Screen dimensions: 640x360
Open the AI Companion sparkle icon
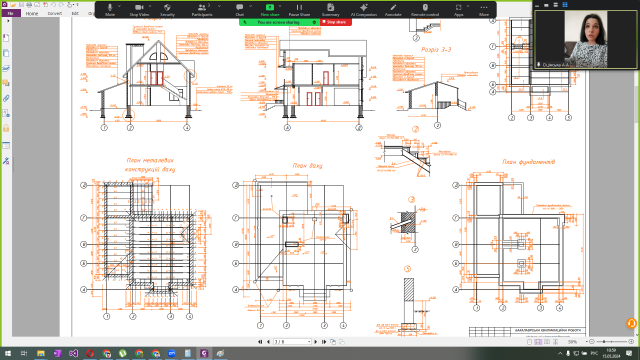click(364, 10)
